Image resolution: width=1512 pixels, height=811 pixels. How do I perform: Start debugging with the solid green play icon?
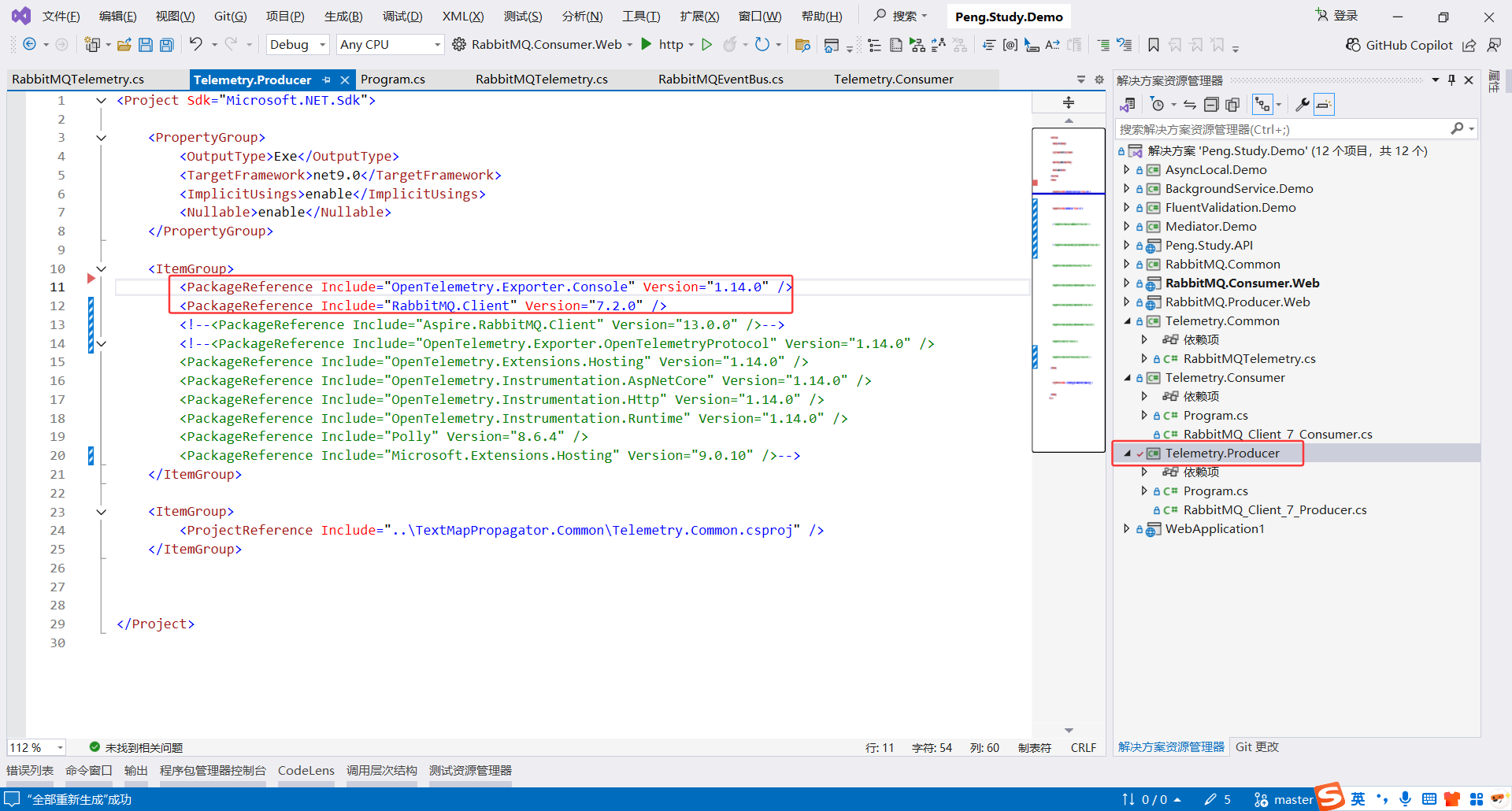pyautogui.click(x=647, y=44)
